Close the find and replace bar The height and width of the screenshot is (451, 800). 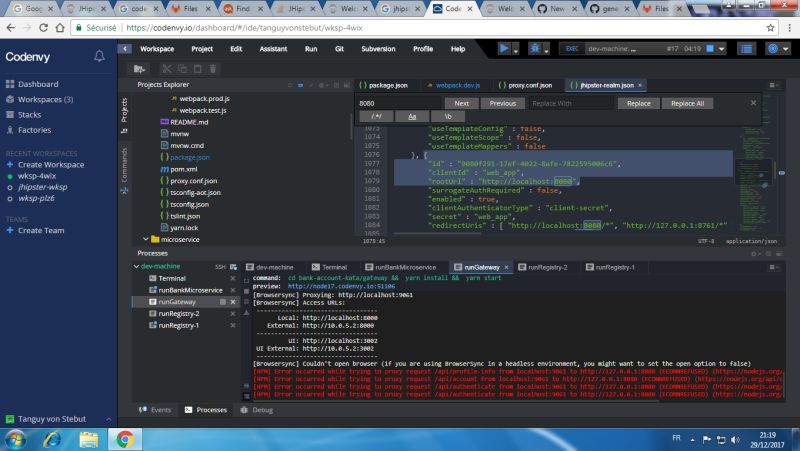click(x=753, y=103)
